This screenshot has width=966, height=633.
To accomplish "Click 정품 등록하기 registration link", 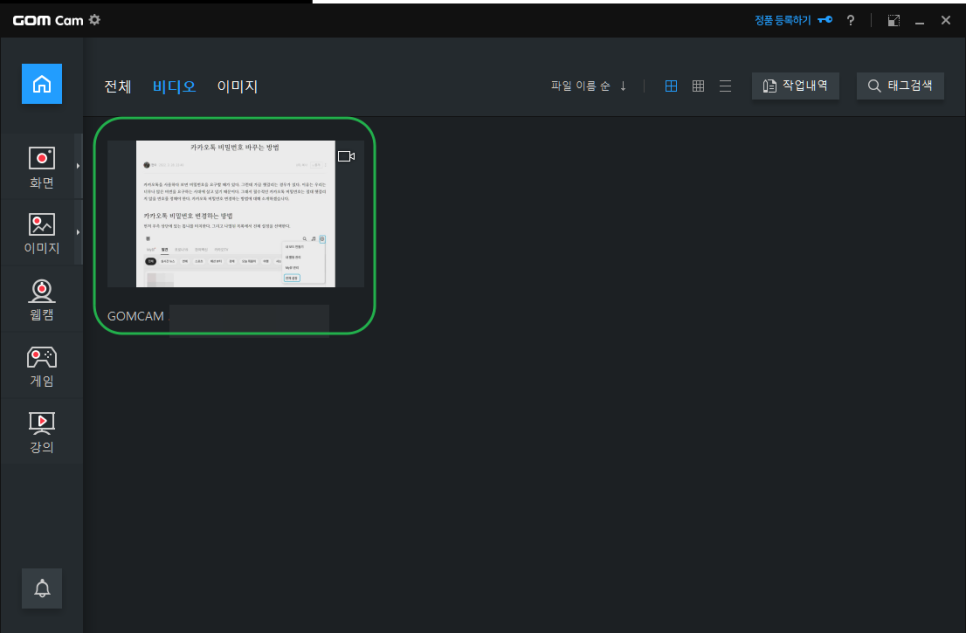I will pyautogui.click(x=794, y=20).
